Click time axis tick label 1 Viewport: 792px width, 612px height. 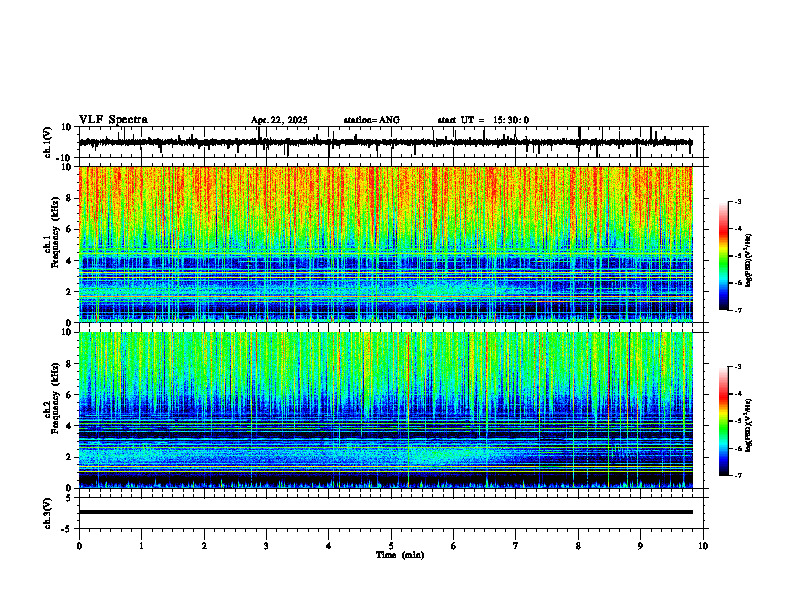[141, 546]
